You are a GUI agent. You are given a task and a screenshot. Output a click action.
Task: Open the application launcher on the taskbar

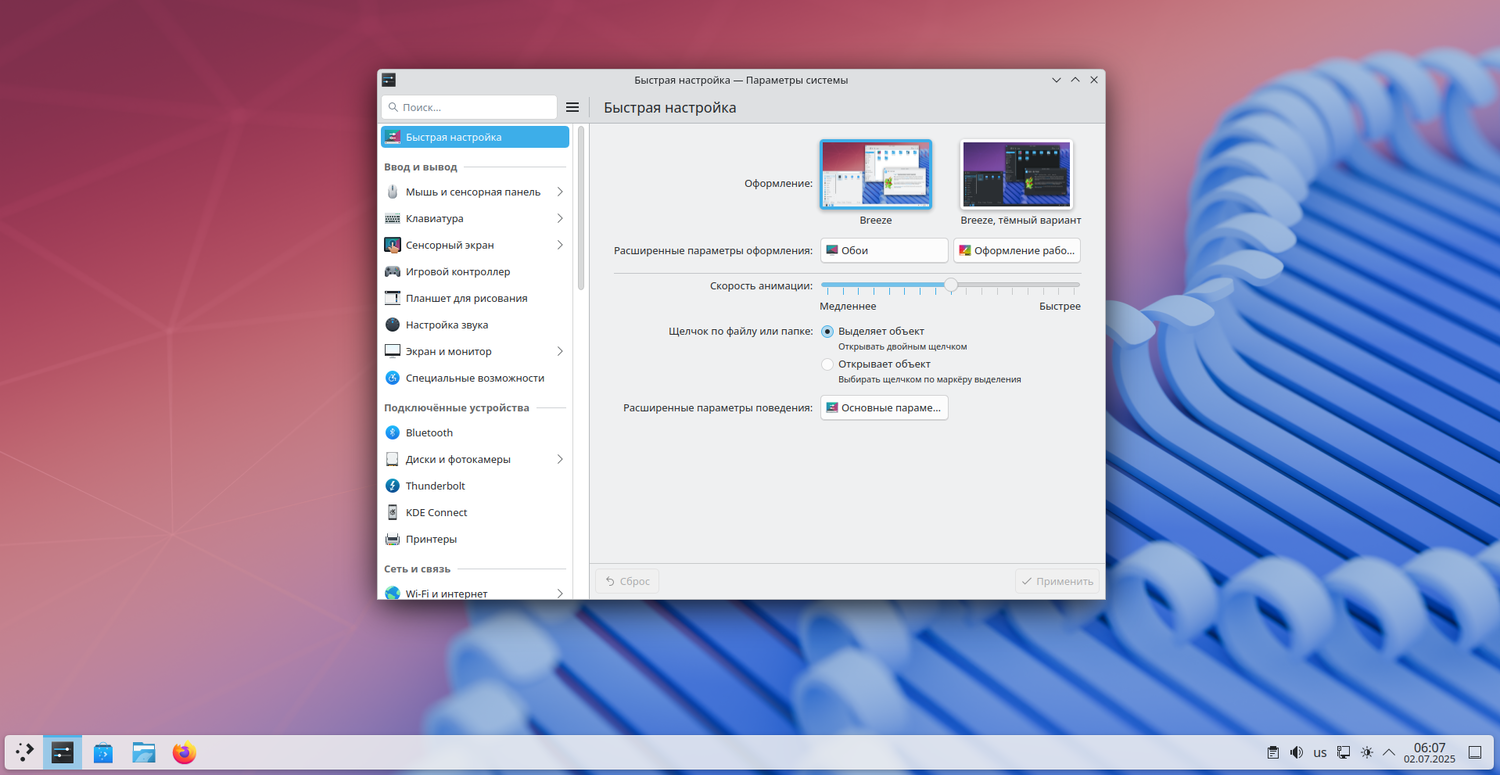(x=24, y=752)
